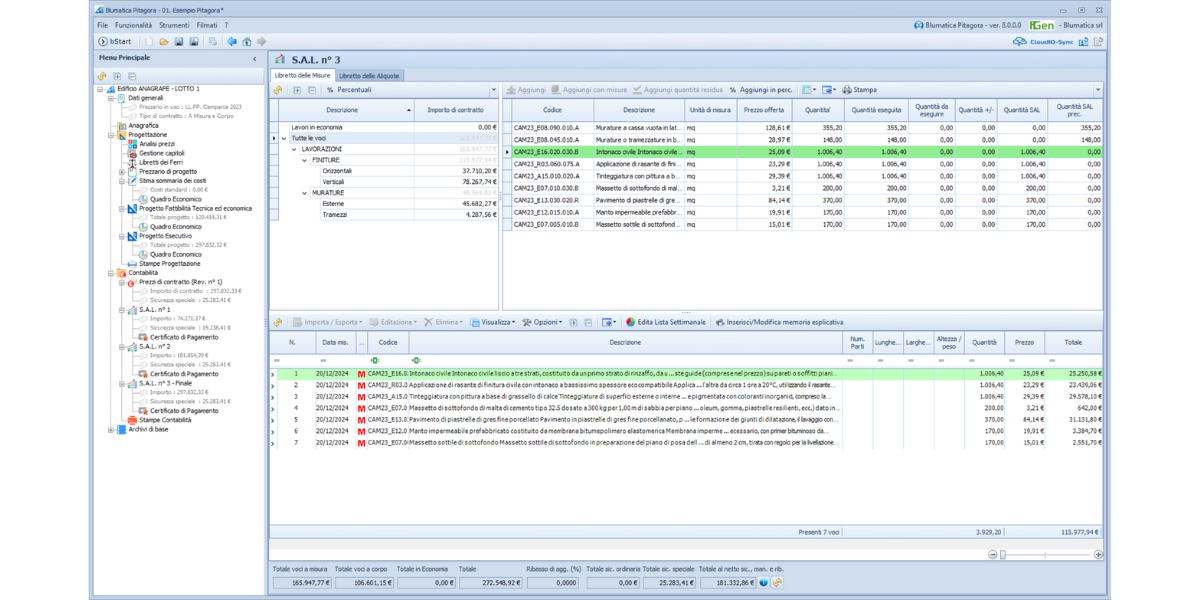Click the home navigation icon
The height and width of the screenshot is (600, 1200).
click(x=247, y=42)
